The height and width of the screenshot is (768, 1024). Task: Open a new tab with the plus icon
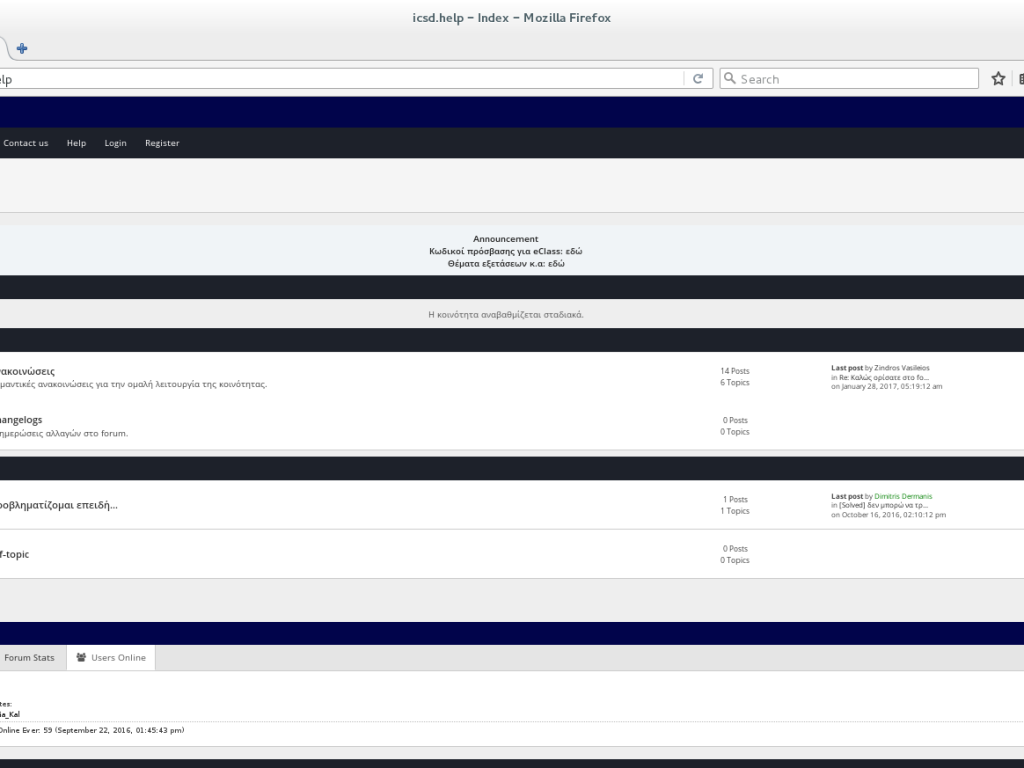[22, 48]
